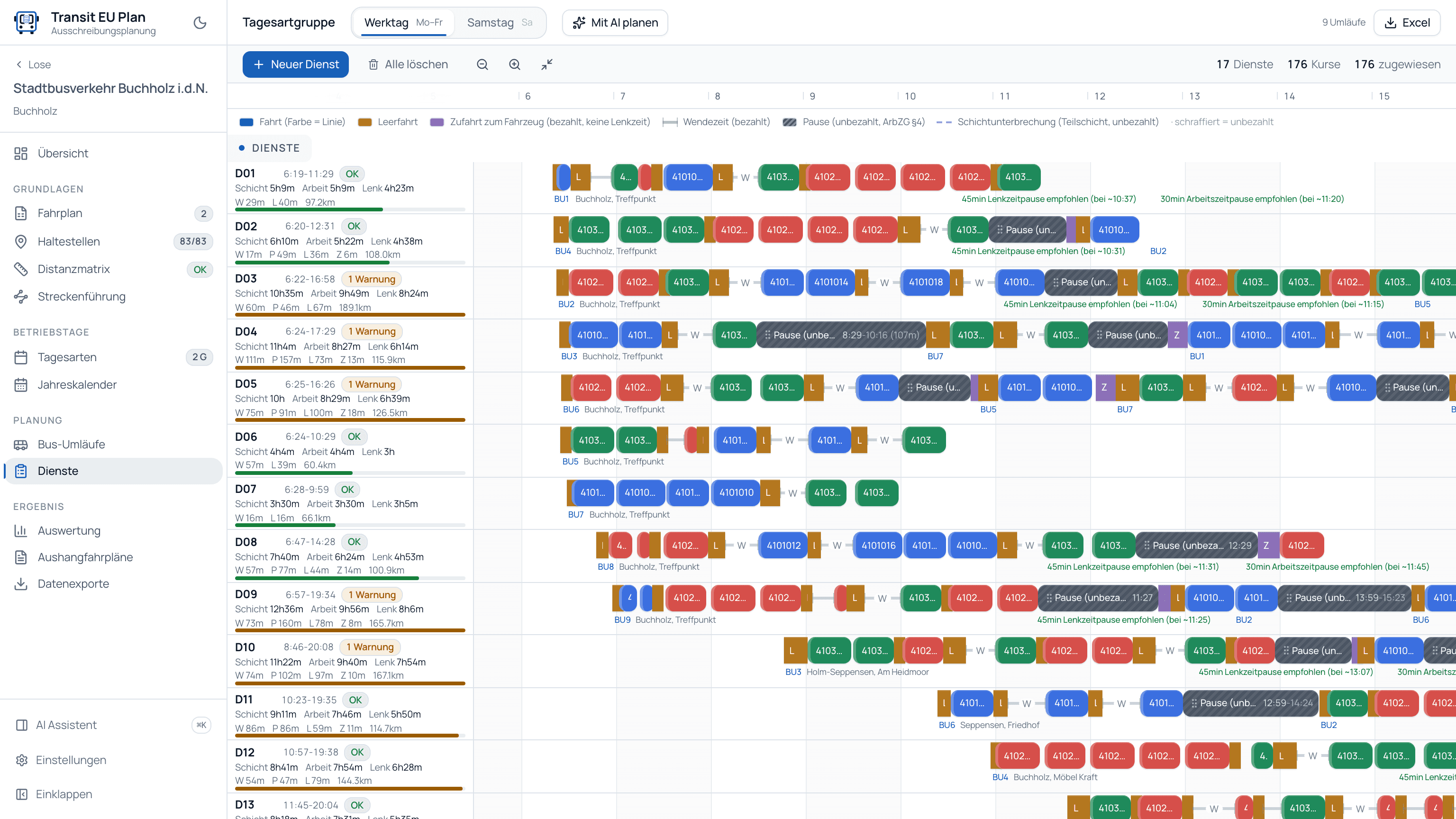Click Alle löschen button

coord(408,64)
